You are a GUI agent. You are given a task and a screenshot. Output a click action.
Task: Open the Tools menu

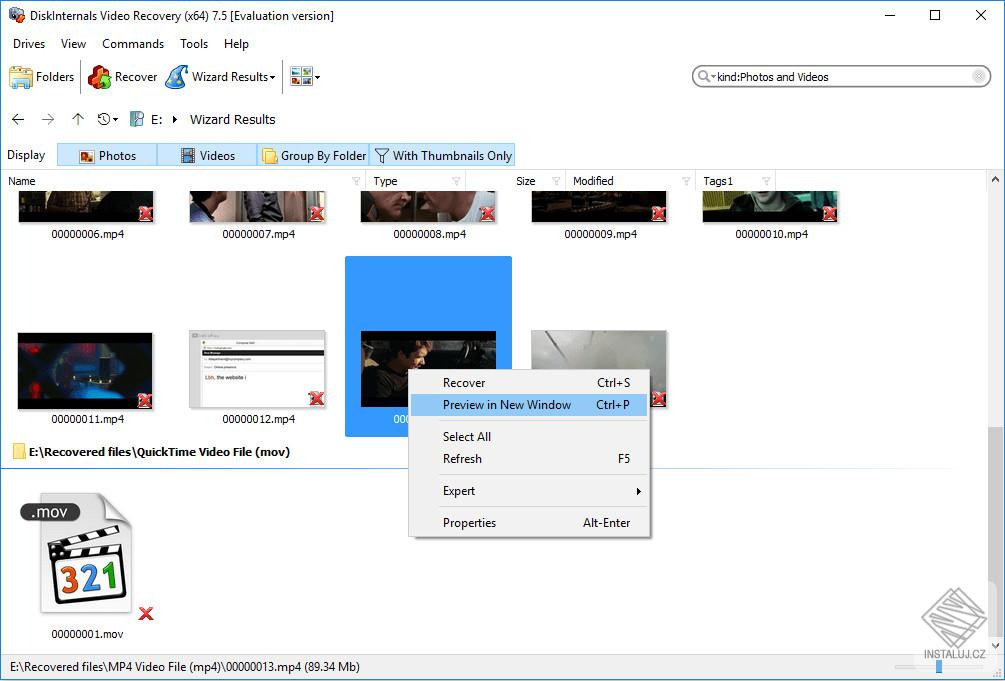coord(193,44)
